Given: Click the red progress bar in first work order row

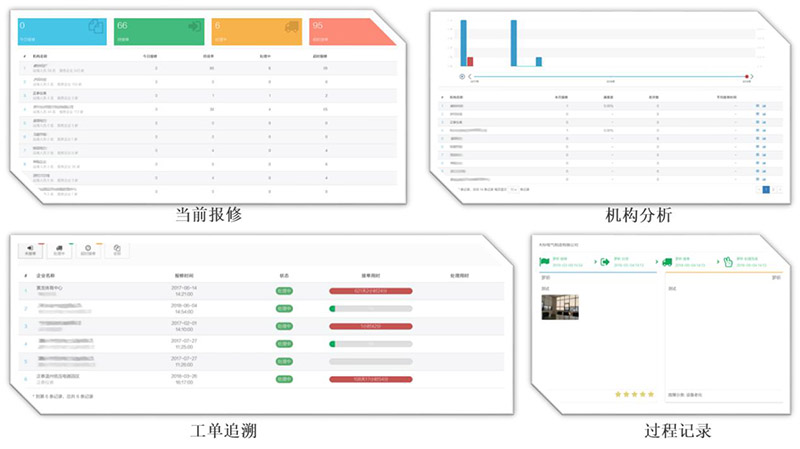Looking at the screenshot, I should pos(370,291).
